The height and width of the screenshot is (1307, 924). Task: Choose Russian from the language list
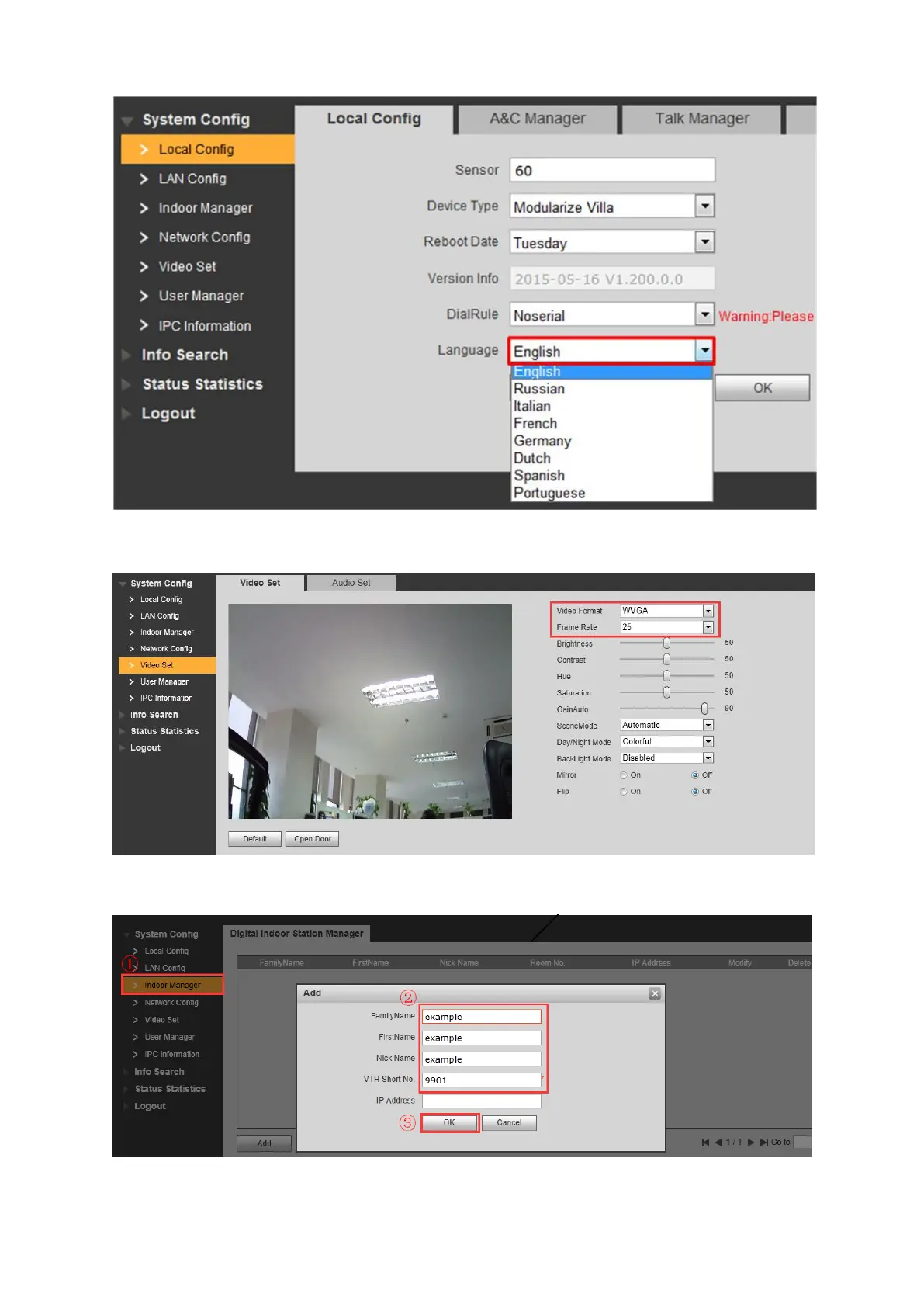click(611, 389)
